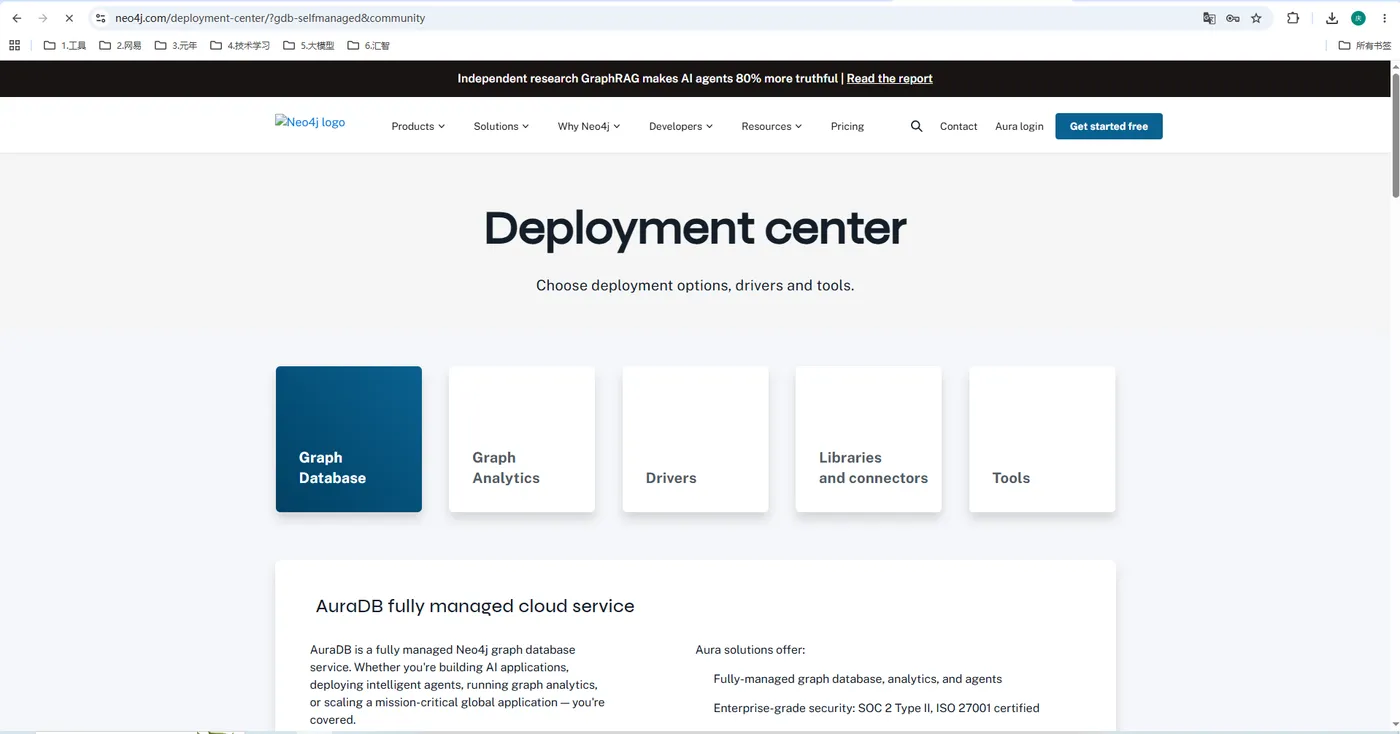1400x734 pixels.
Task: Bookmark this page with the star icon
Action: point(1257,18)
